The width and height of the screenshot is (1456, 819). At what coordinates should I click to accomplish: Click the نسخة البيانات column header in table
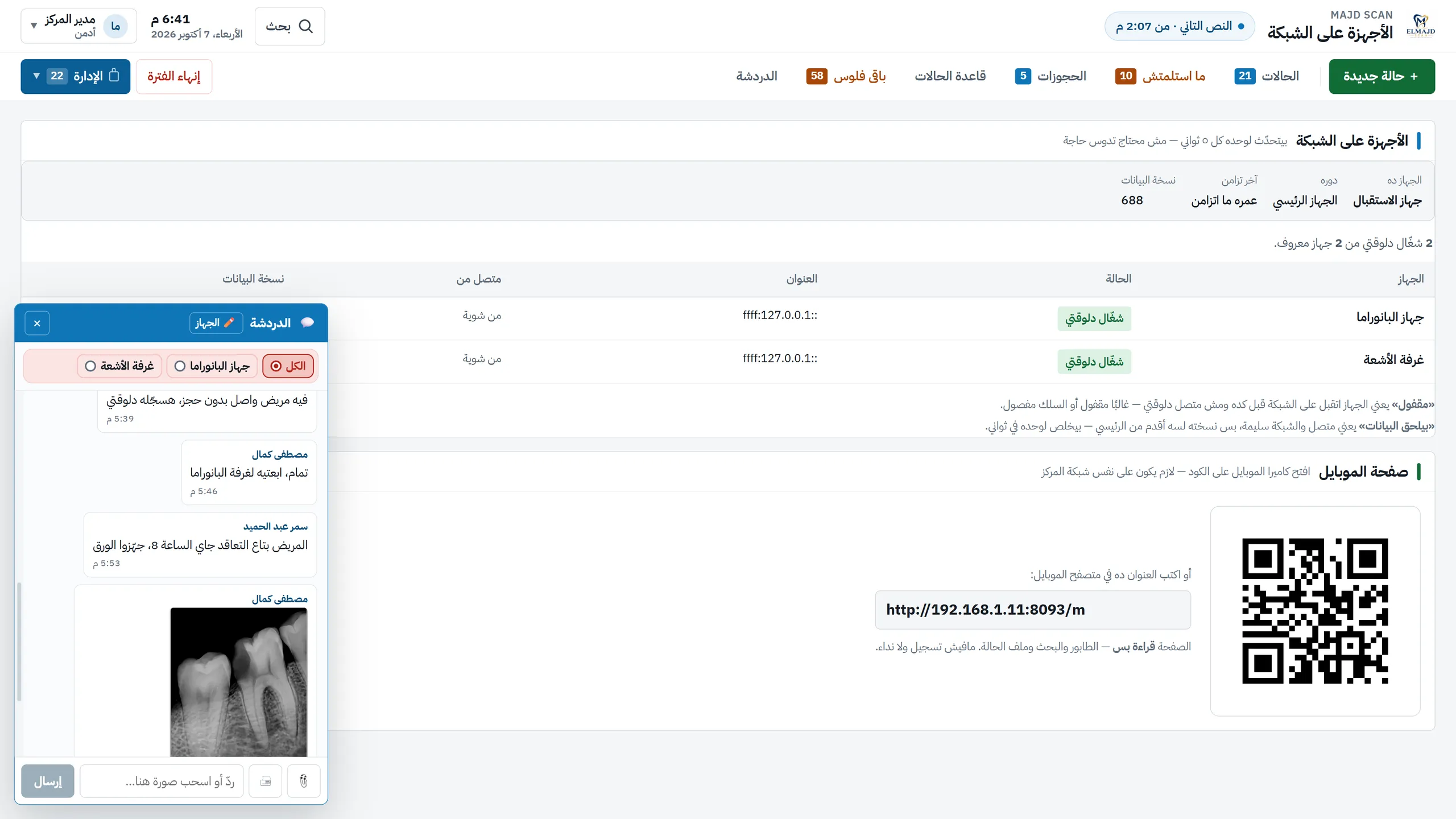tap(253, 279)
